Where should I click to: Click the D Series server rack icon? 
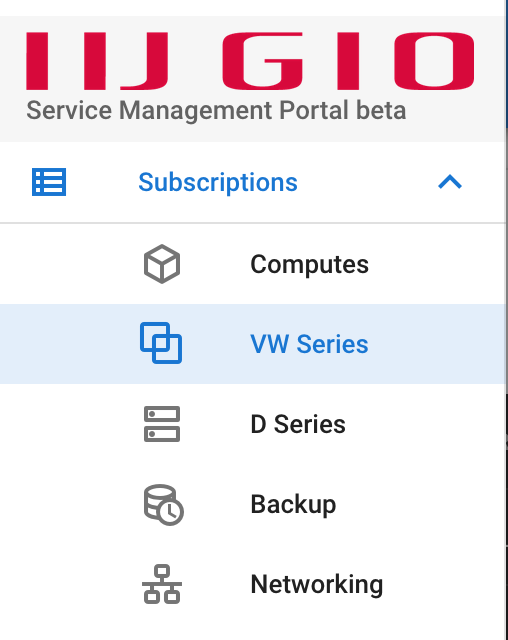[162, 424]
